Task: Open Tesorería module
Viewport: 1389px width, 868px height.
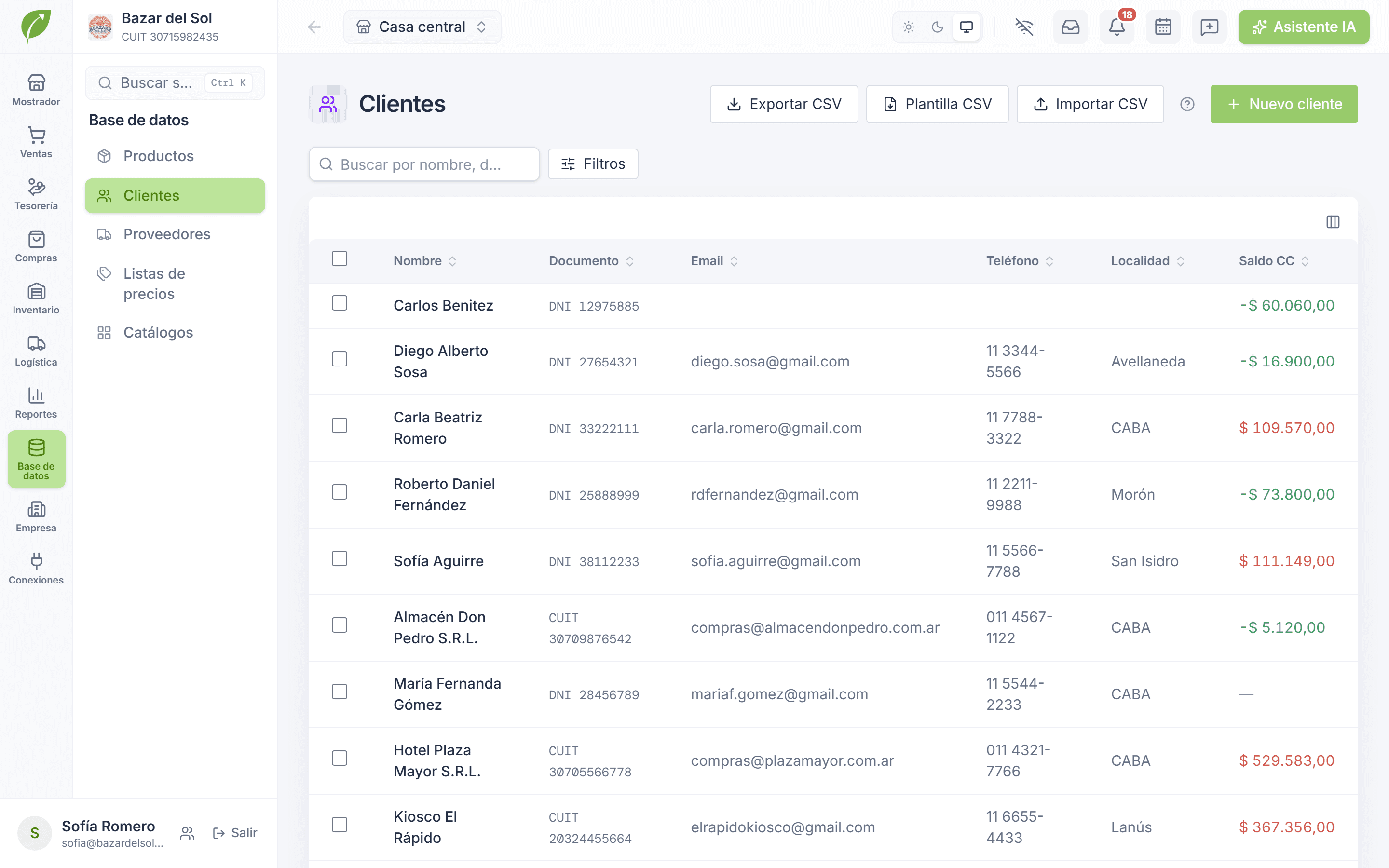Action: [x=36, y=195]
